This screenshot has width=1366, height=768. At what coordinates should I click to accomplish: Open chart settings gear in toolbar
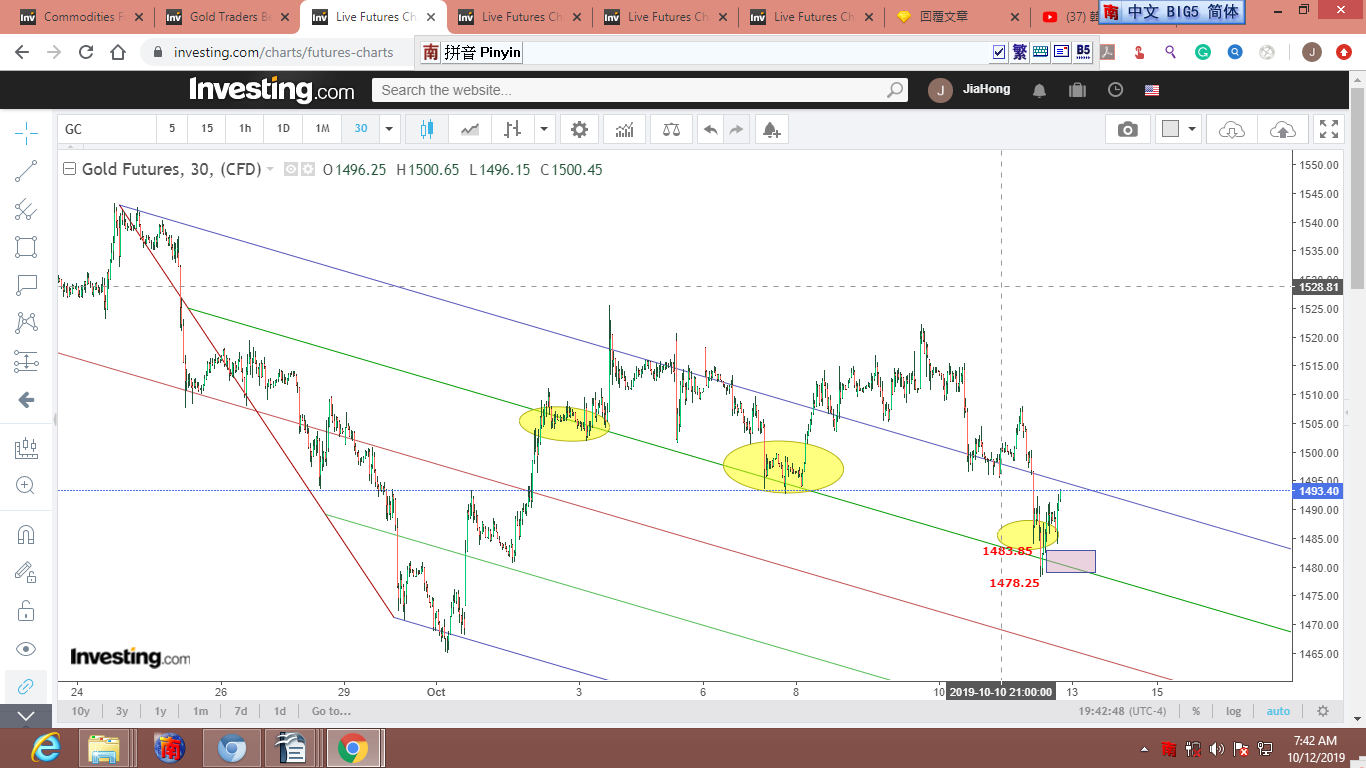pos(579,129)
